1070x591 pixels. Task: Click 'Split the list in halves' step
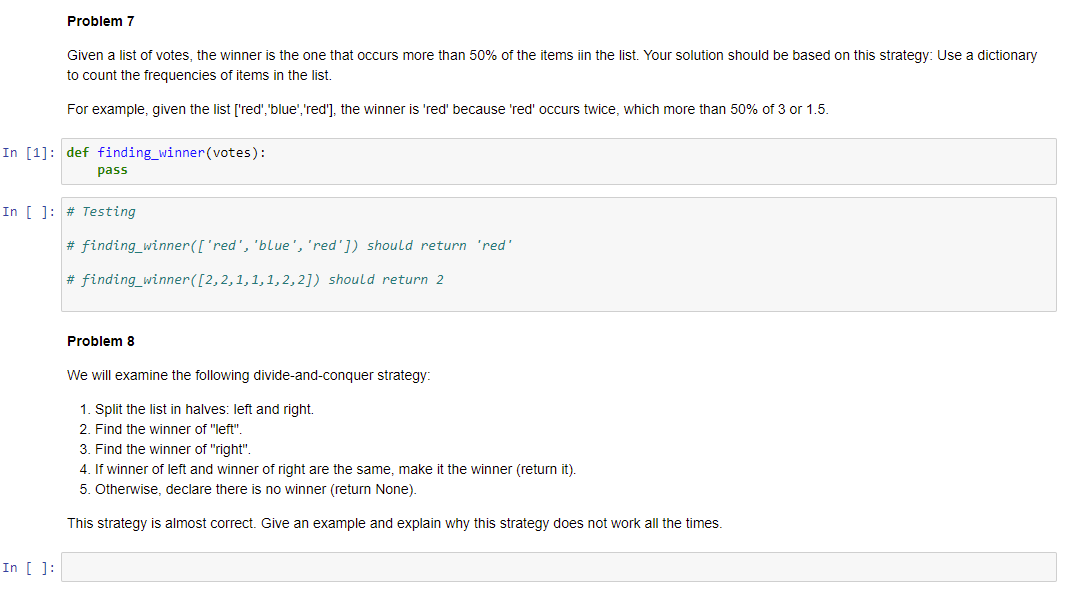[x=204, y=409]
